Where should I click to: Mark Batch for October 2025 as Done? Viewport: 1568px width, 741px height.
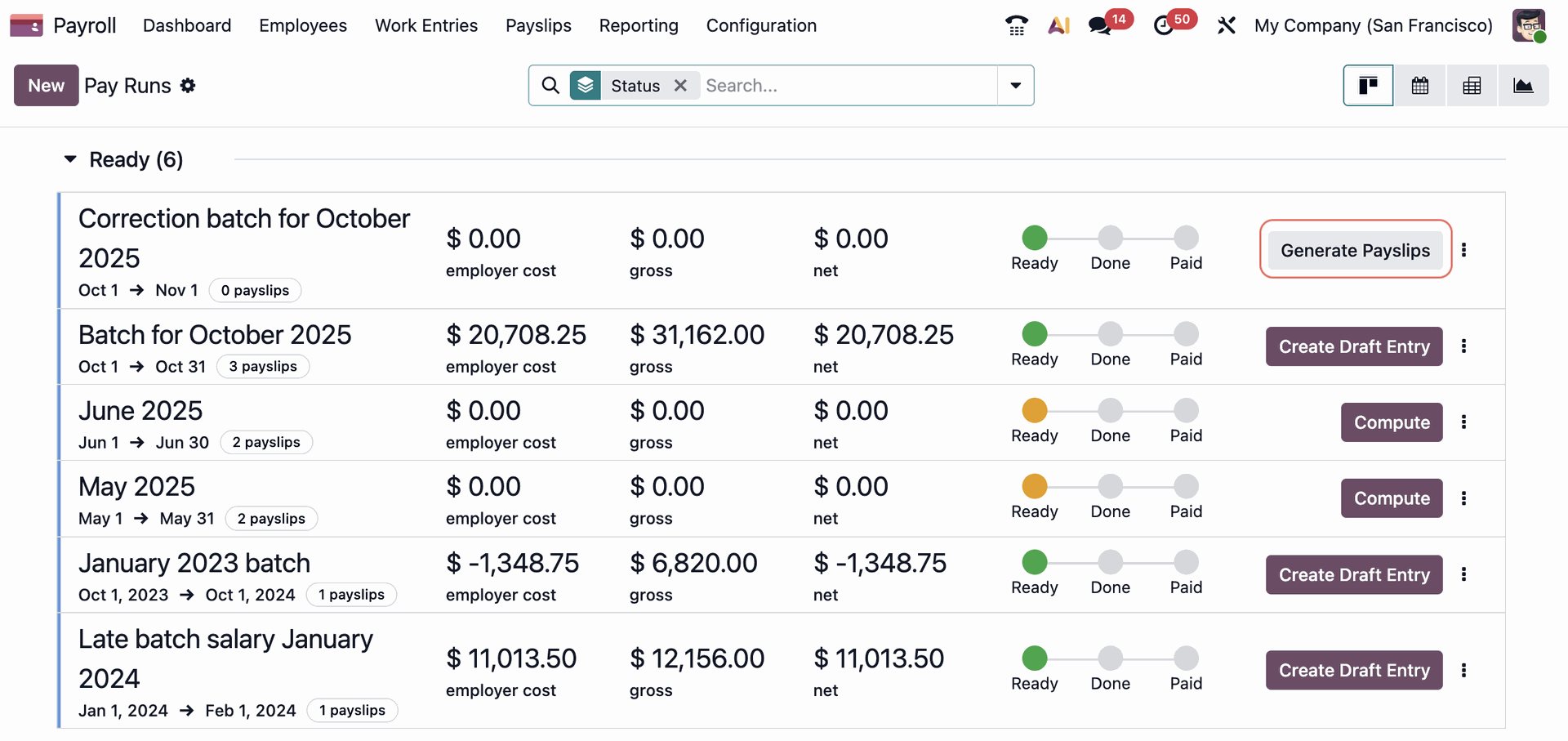(x=1110, y=334)
